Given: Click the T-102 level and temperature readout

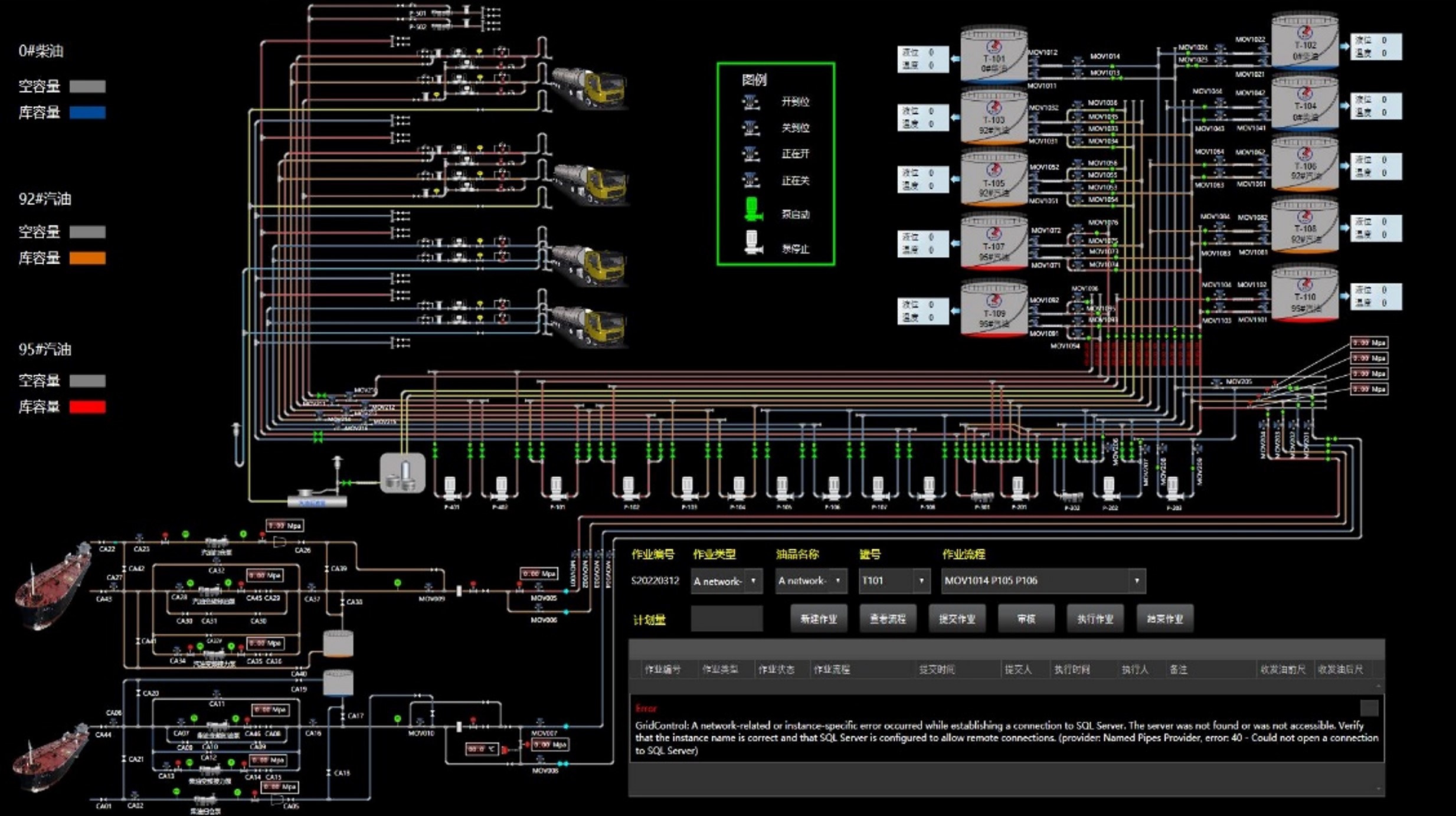Looking at the screenshot, I should pos(1376,46).
